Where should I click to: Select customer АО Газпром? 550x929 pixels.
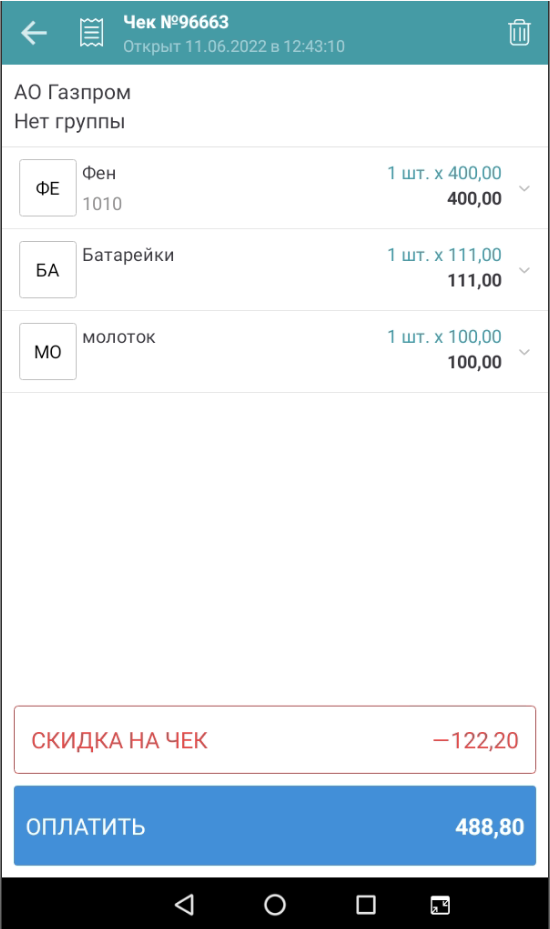tap(72, 92)
